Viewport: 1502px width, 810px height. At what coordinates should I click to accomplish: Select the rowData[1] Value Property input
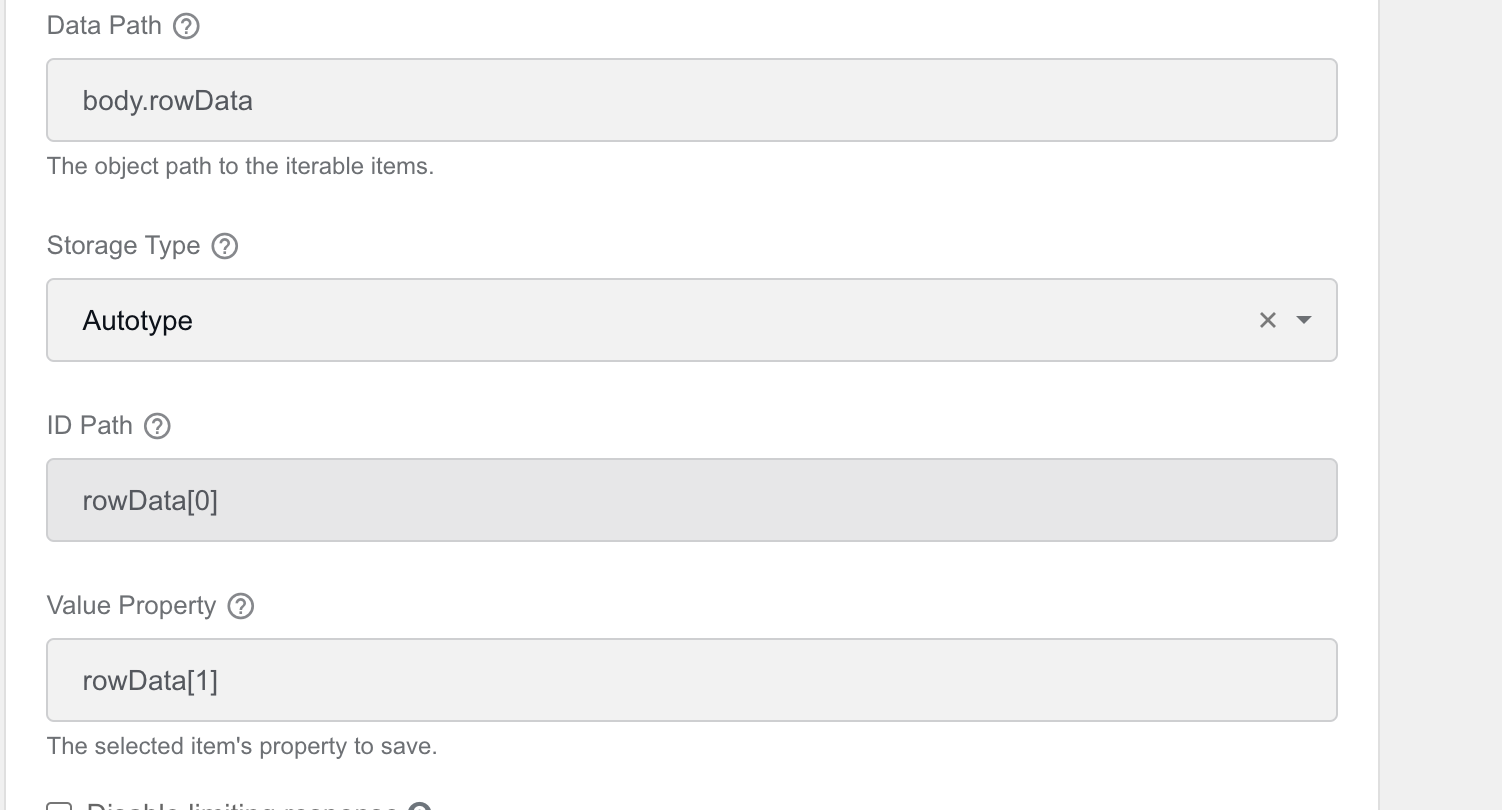click(692, 680)
